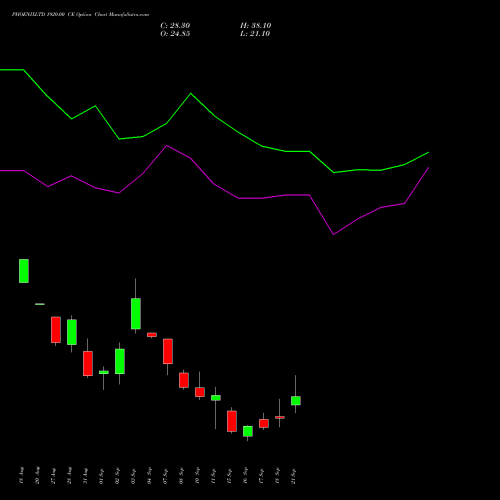Viewport: 500px width, 500px height.
Task: Click the 21 Sep date axis label
Action: click(x=293, y=475)
